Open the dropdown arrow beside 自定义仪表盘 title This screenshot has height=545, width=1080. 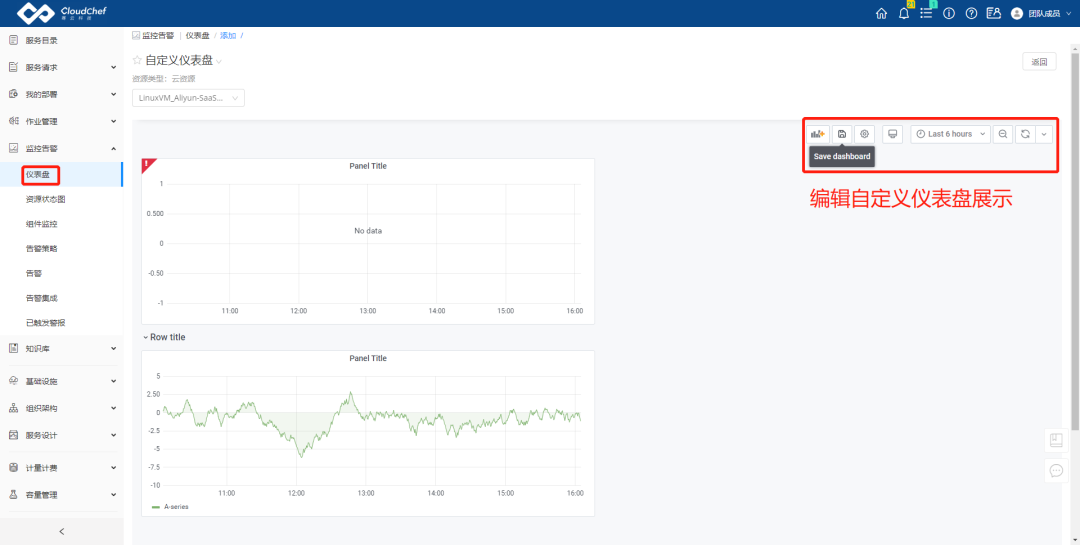click(219, 62)
